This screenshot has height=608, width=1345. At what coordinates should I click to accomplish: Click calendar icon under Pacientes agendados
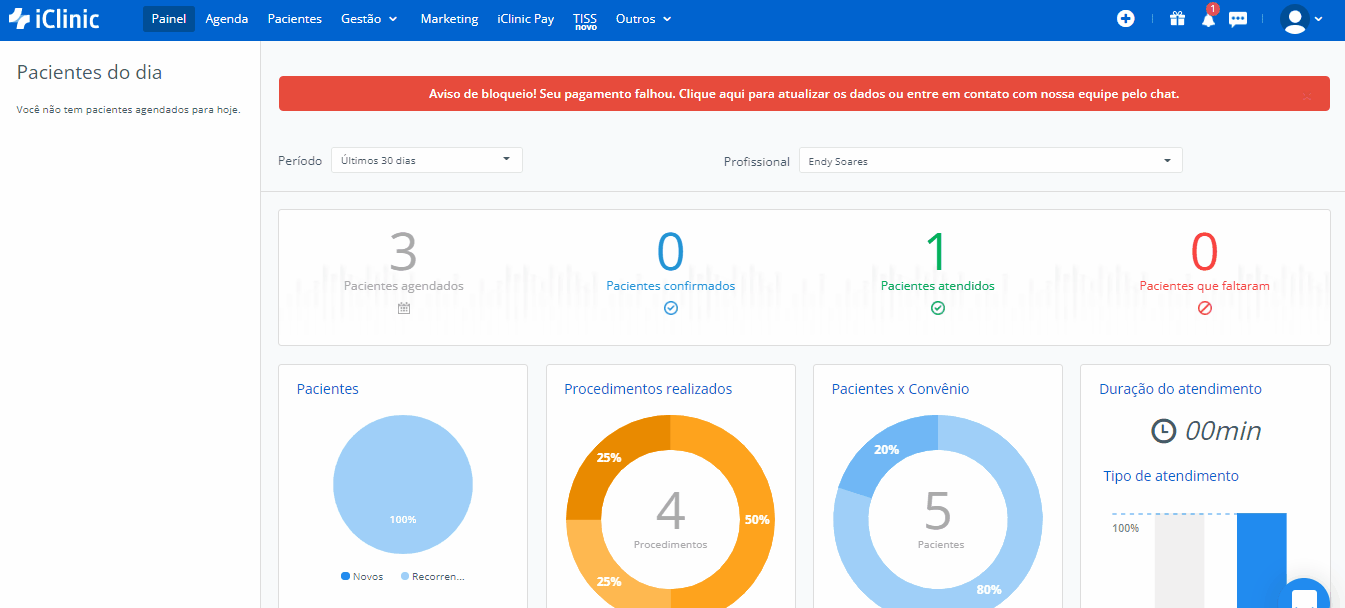(404, 308)
